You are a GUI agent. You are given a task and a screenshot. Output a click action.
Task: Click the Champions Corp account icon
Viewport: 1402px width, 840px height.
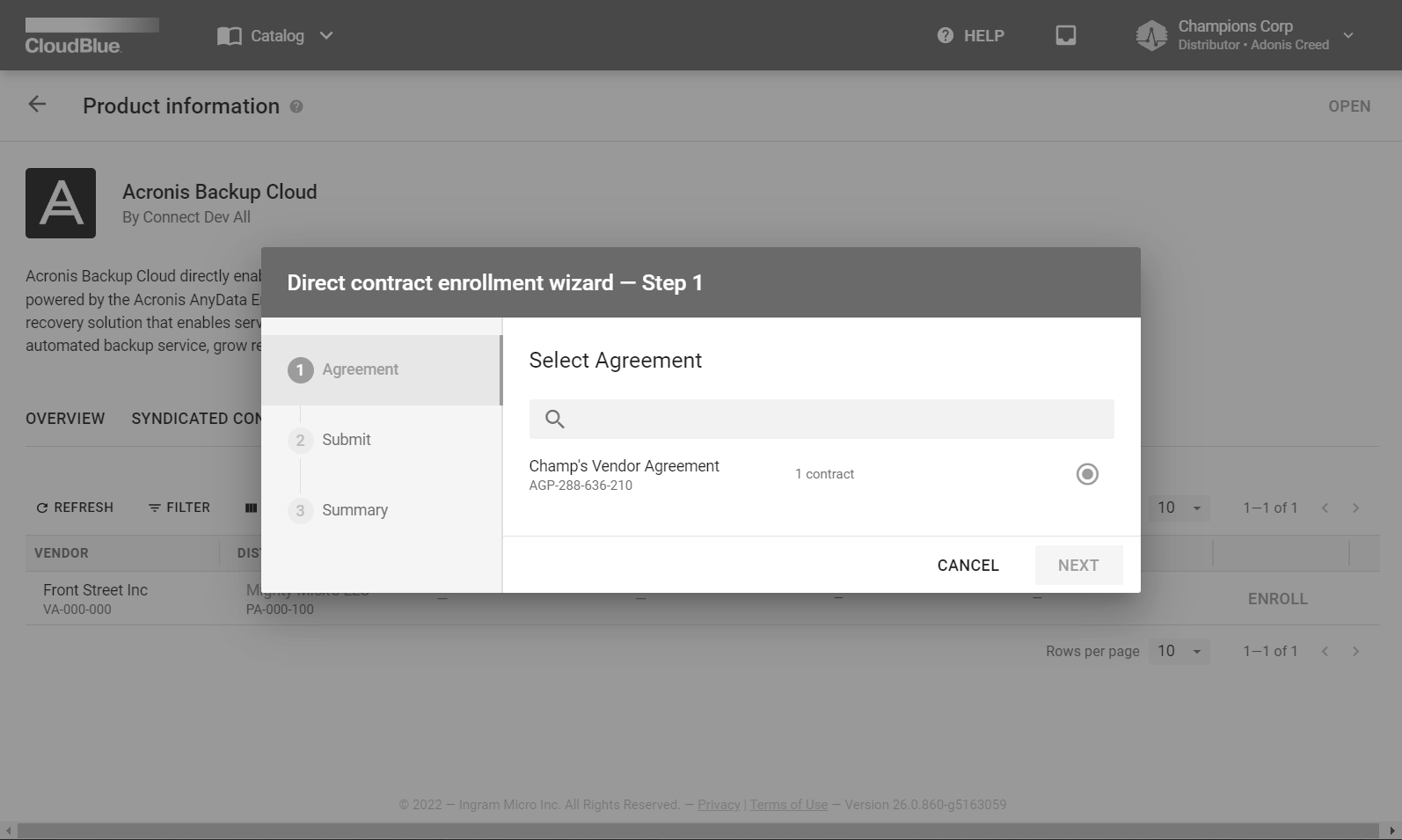[x=1151, y=36]
